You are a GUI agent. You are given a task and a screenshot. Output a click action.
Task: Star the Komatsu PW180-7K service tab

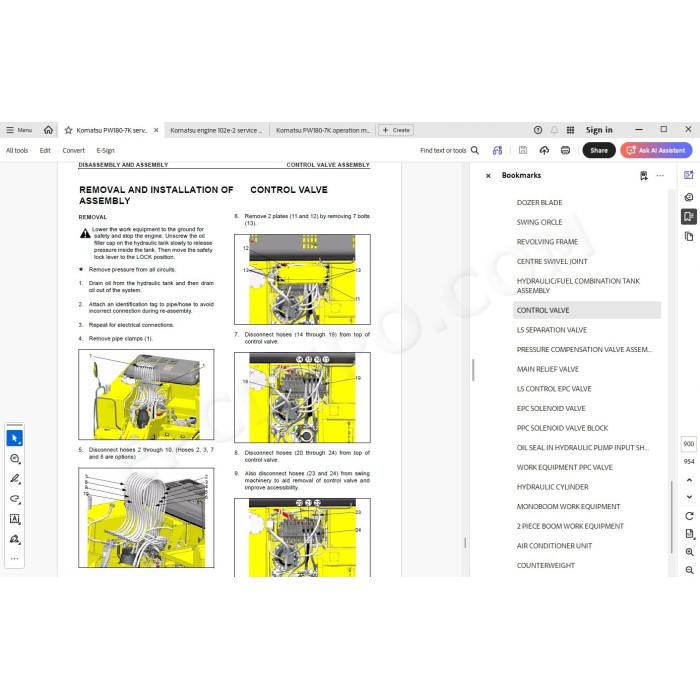[68, 130]
